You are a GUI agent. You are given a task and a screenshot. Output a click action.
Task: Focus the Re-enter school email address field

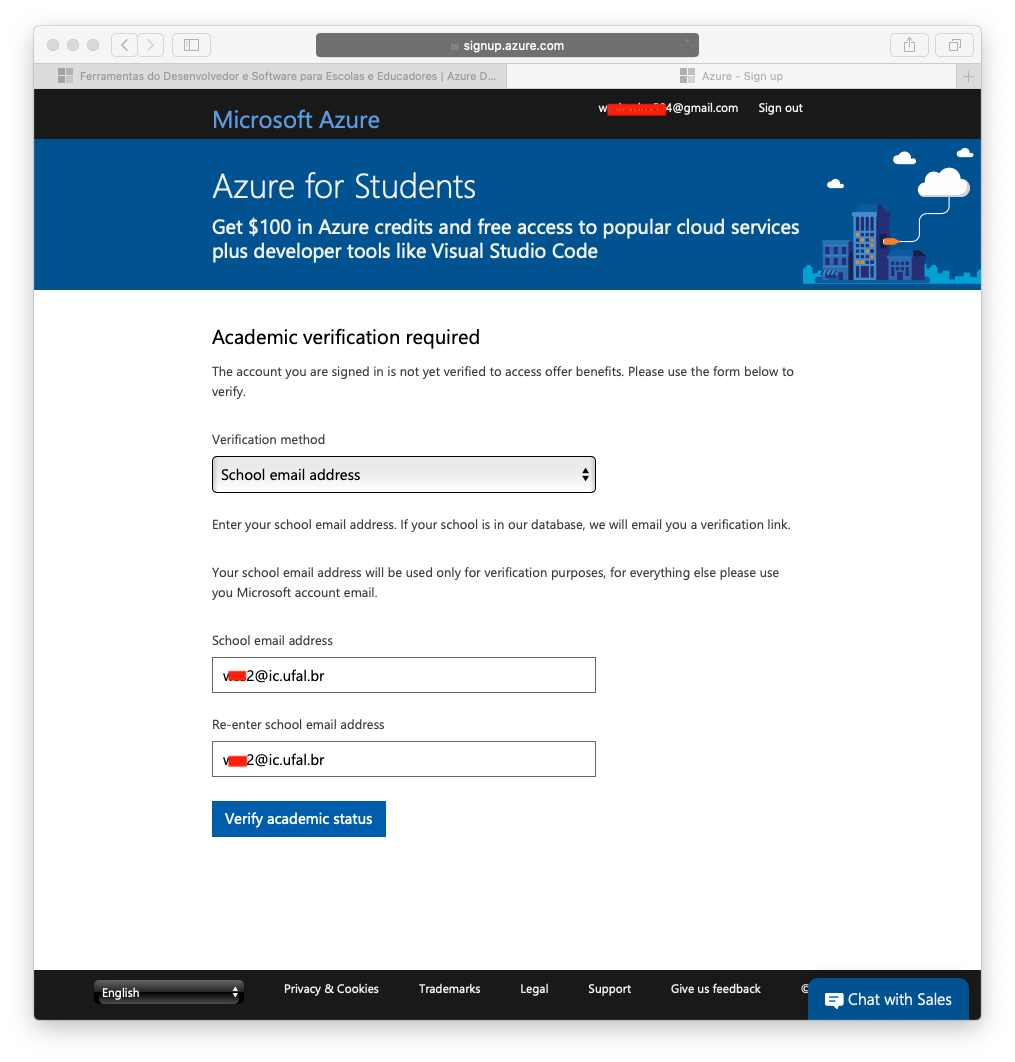pyautogui.click(x=404, y=759)
